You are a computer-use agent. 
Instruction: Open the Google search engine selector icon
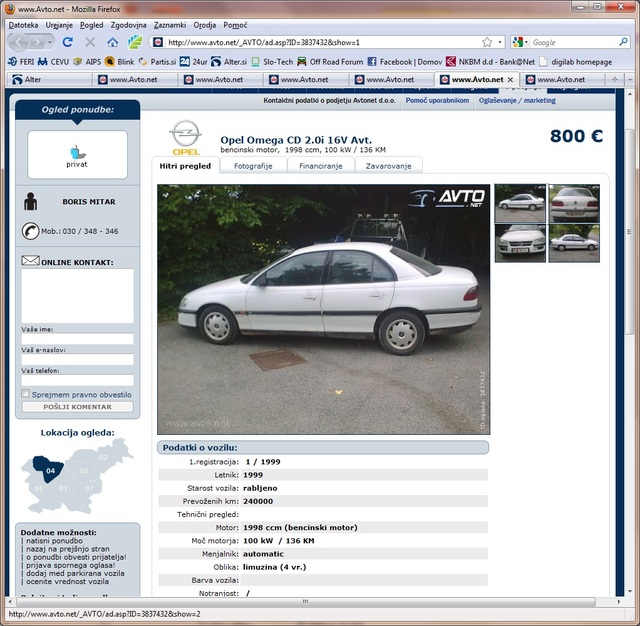(518, 42)
